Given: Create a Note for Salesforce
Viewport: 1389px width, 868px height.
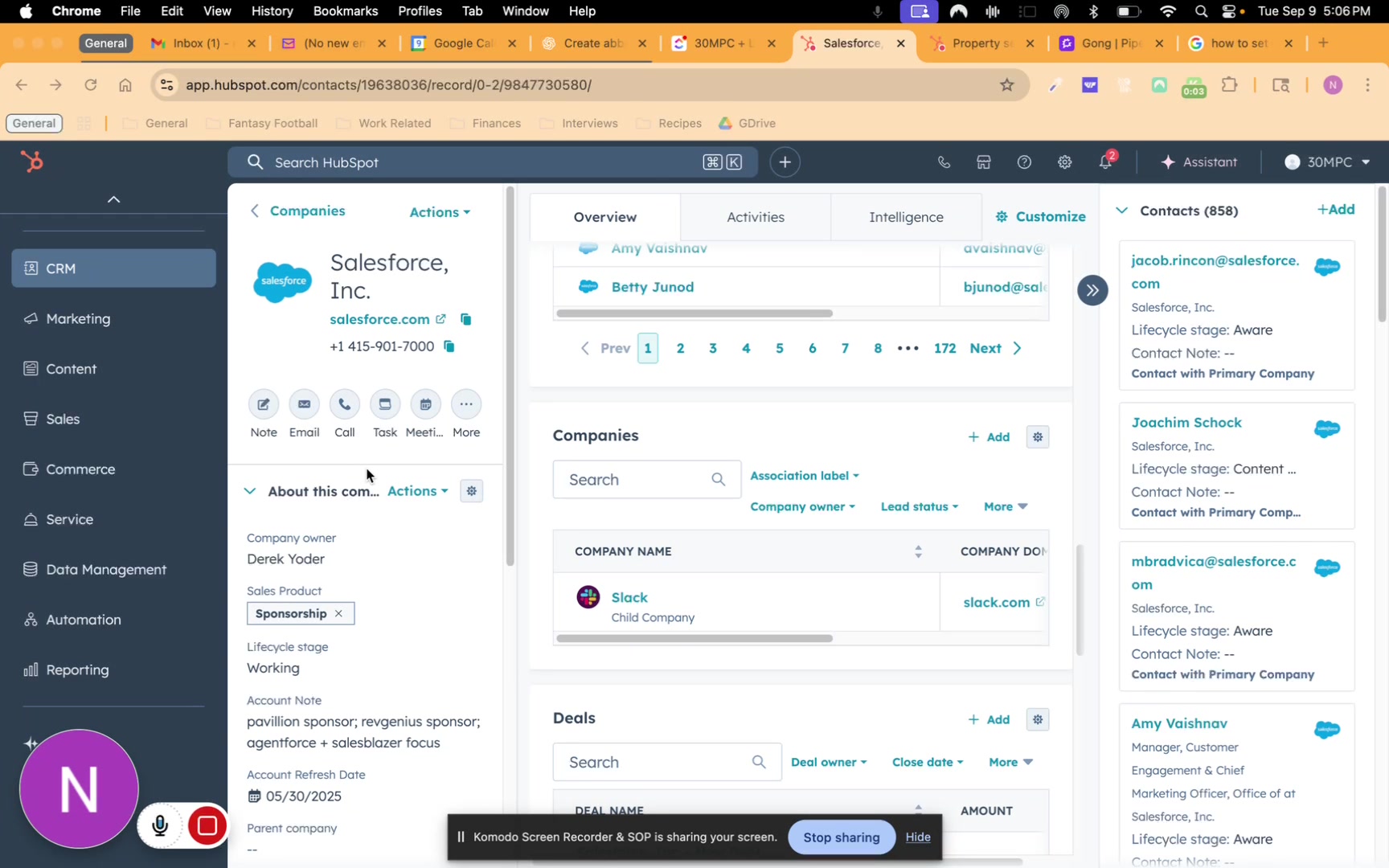Looking at the screenshot, I should [x=264, y=404].
